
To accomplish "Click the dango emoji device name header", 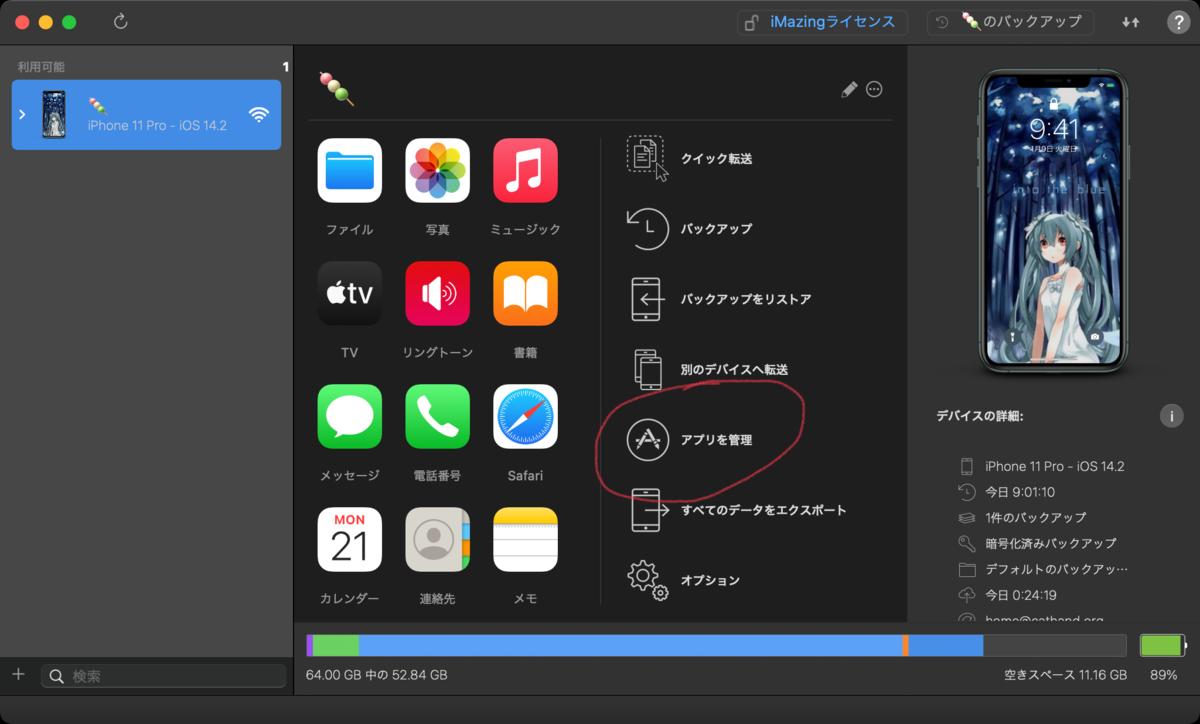I will tap(337, 89).
